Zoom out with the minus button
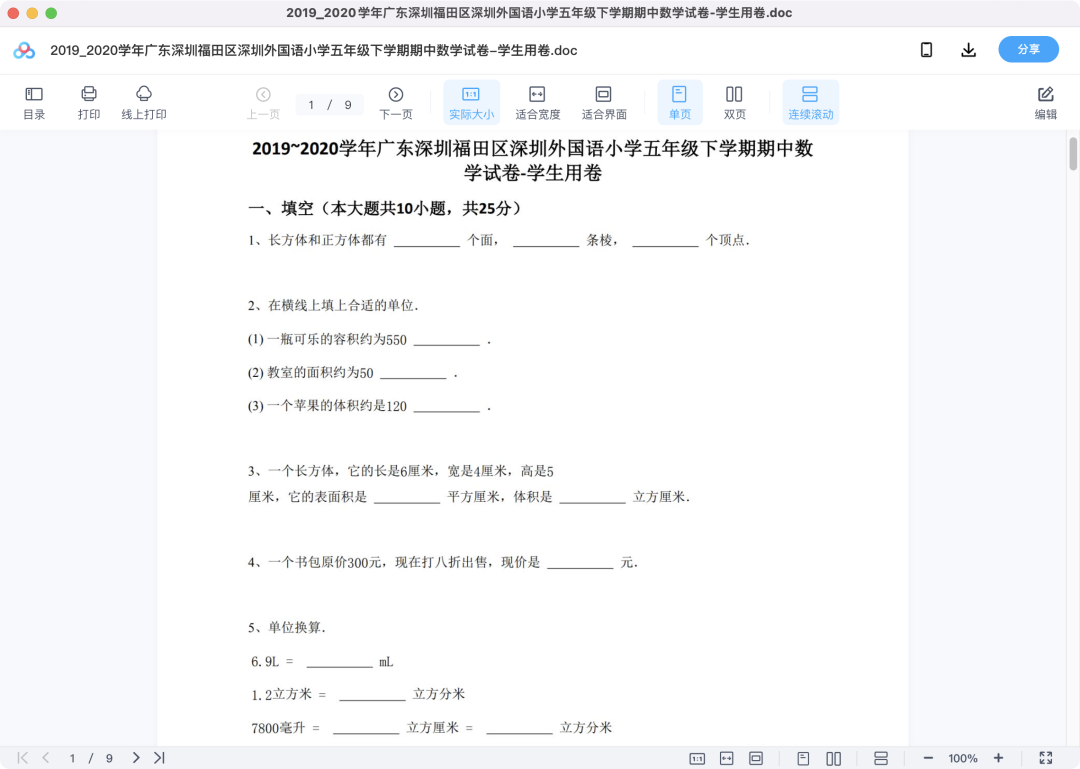Viewport: 1080px width, 769px height. (928, 758)
